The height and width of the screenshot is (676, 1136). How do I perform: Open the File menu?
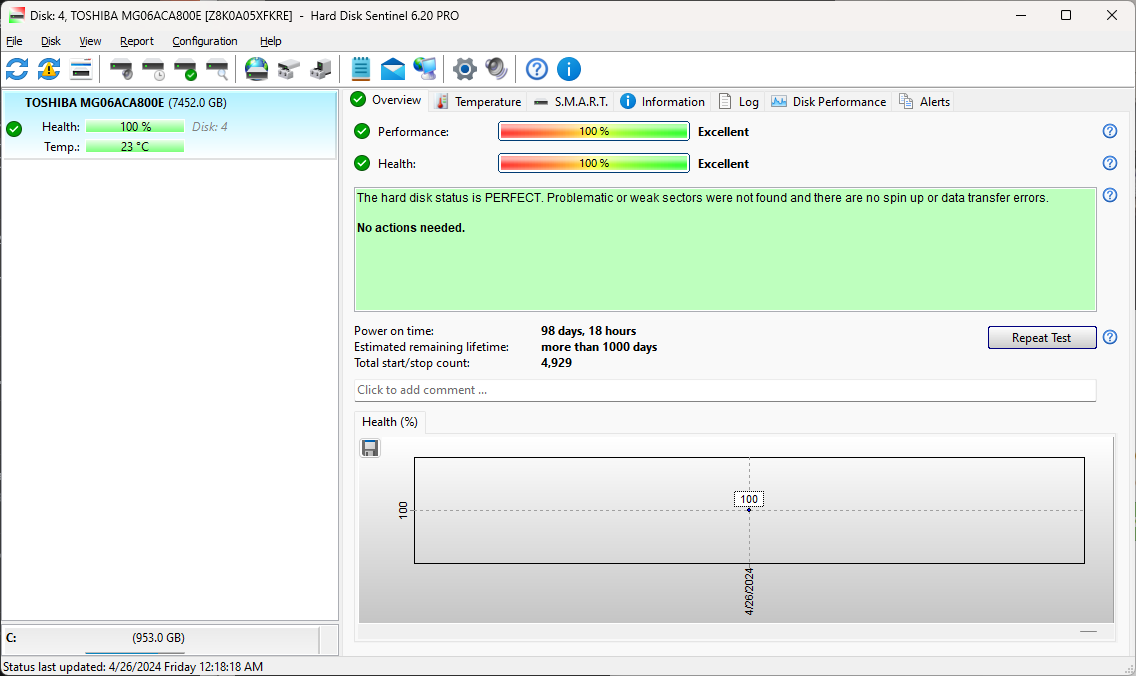(14, 41)
